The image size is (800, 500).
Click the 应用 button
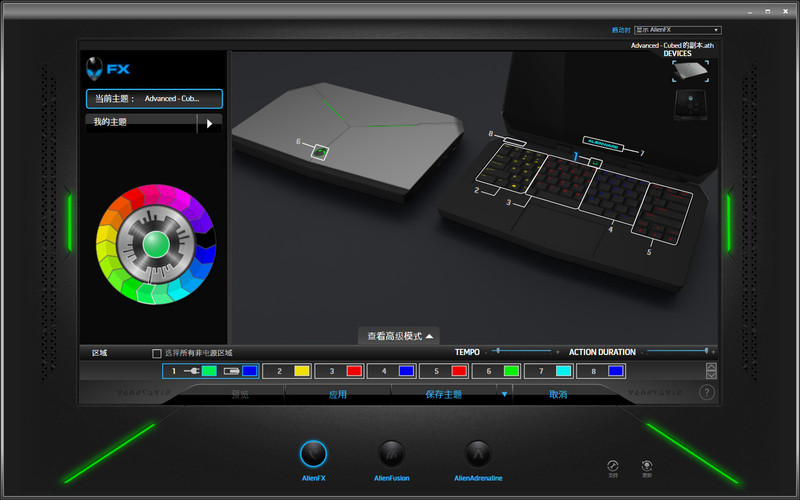pos(338,394)
